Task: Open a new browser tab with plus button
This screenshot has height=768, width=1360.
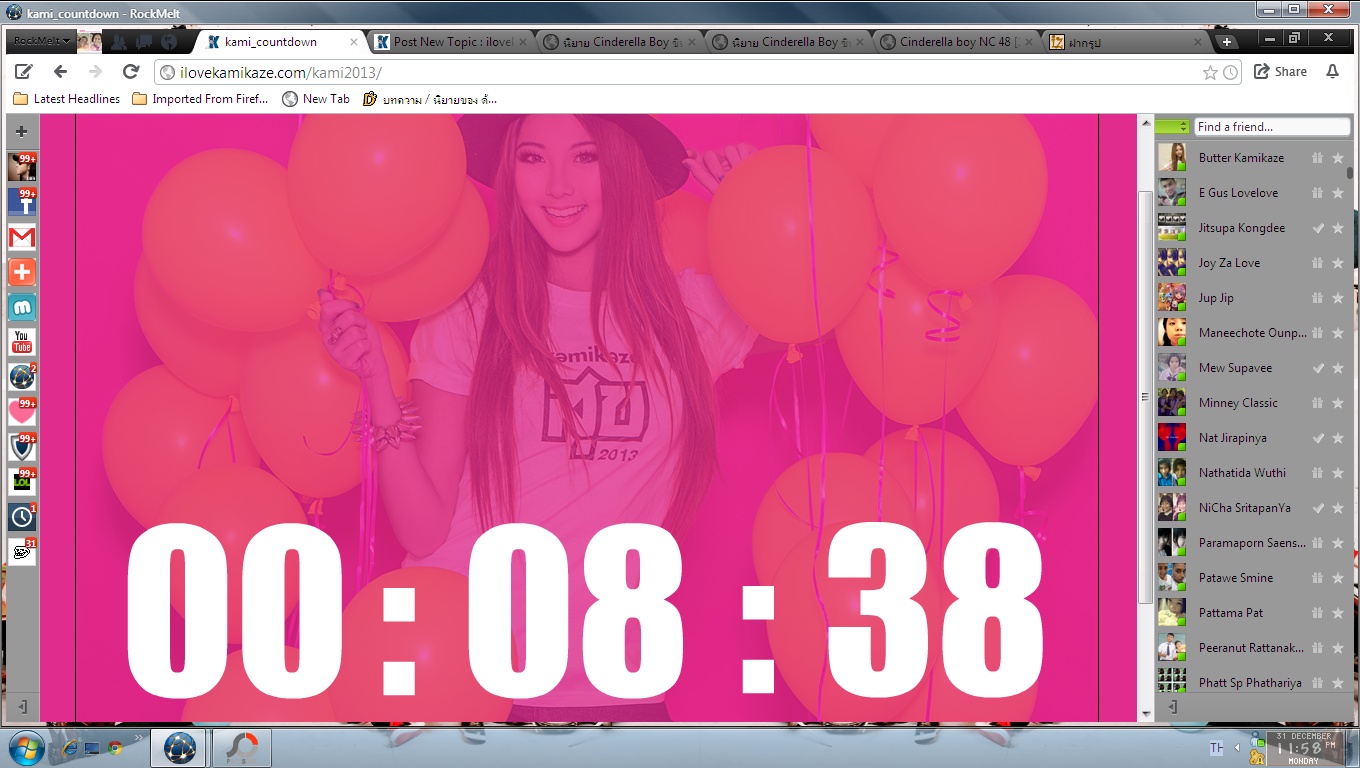Action: tap(1227, 42)
